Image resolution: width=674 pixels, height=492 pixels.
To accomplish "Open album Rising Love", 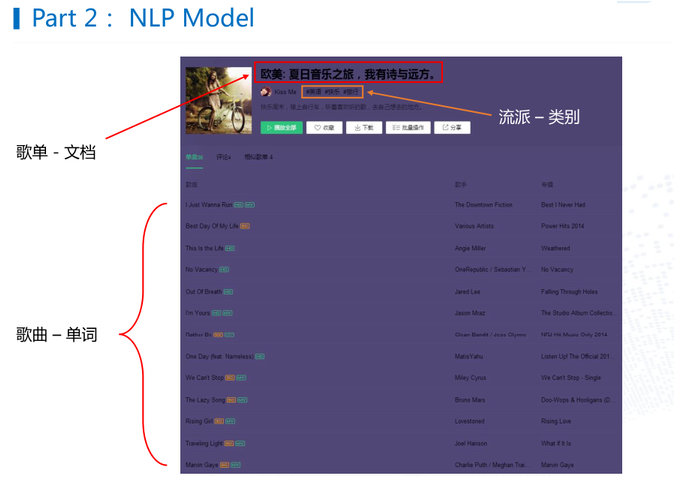I will [x=556, y=422].
